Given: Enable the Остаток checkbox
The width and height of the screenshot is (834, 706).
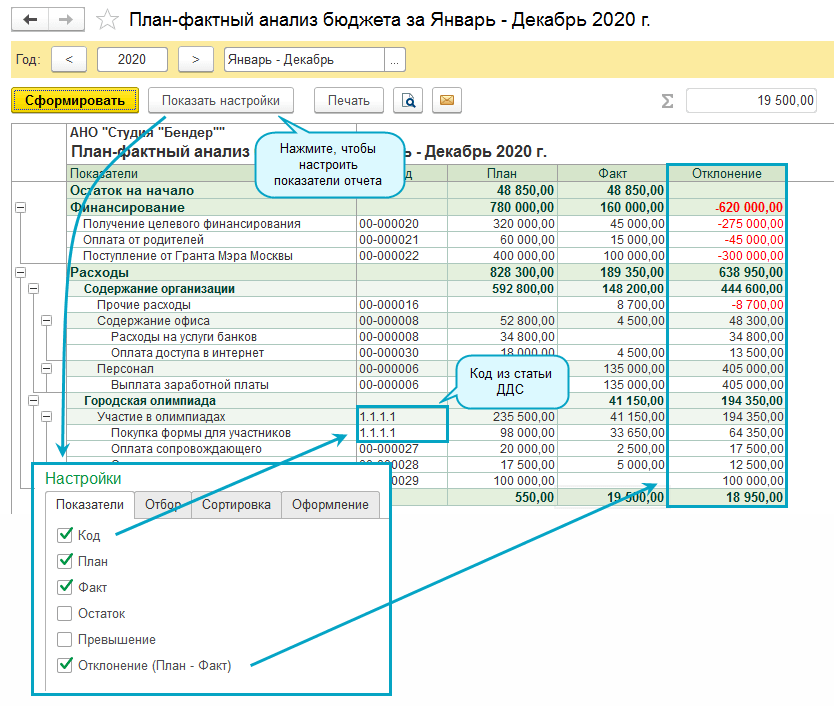Looking at the screenshot, I should [x=66, y=613].
